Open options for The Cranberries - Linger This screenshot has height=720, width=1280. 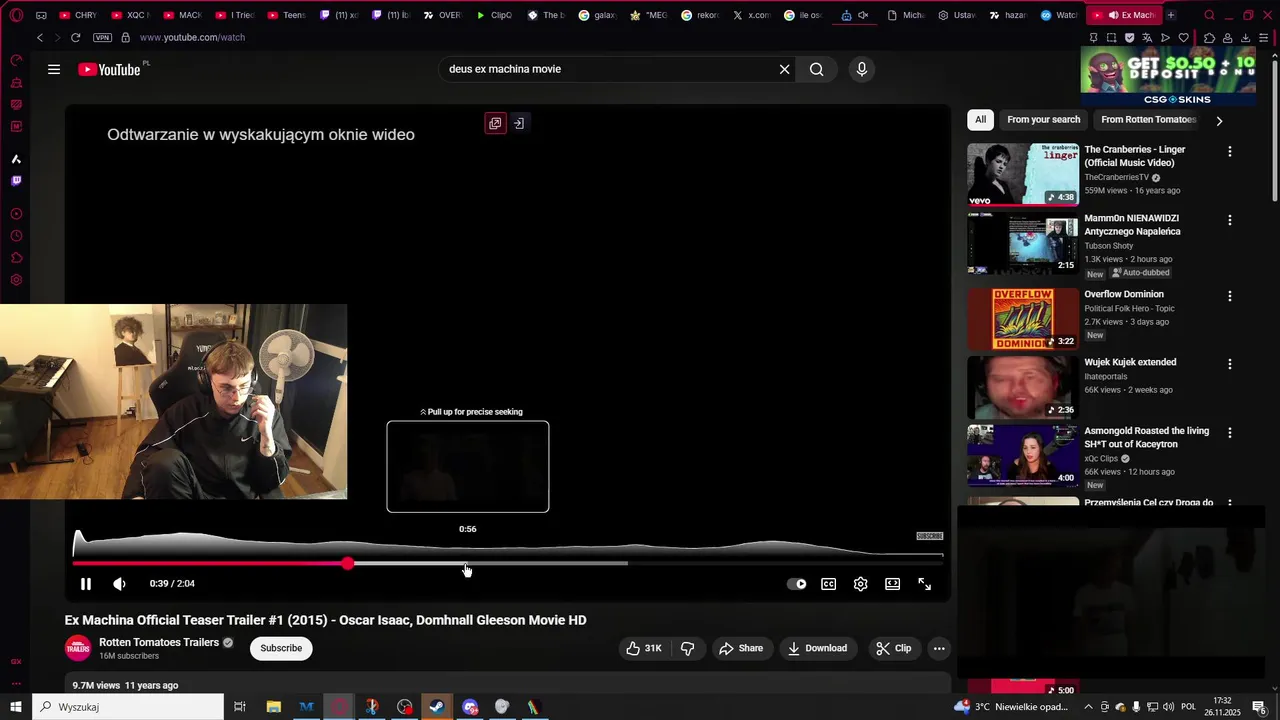coord(1230,152)
